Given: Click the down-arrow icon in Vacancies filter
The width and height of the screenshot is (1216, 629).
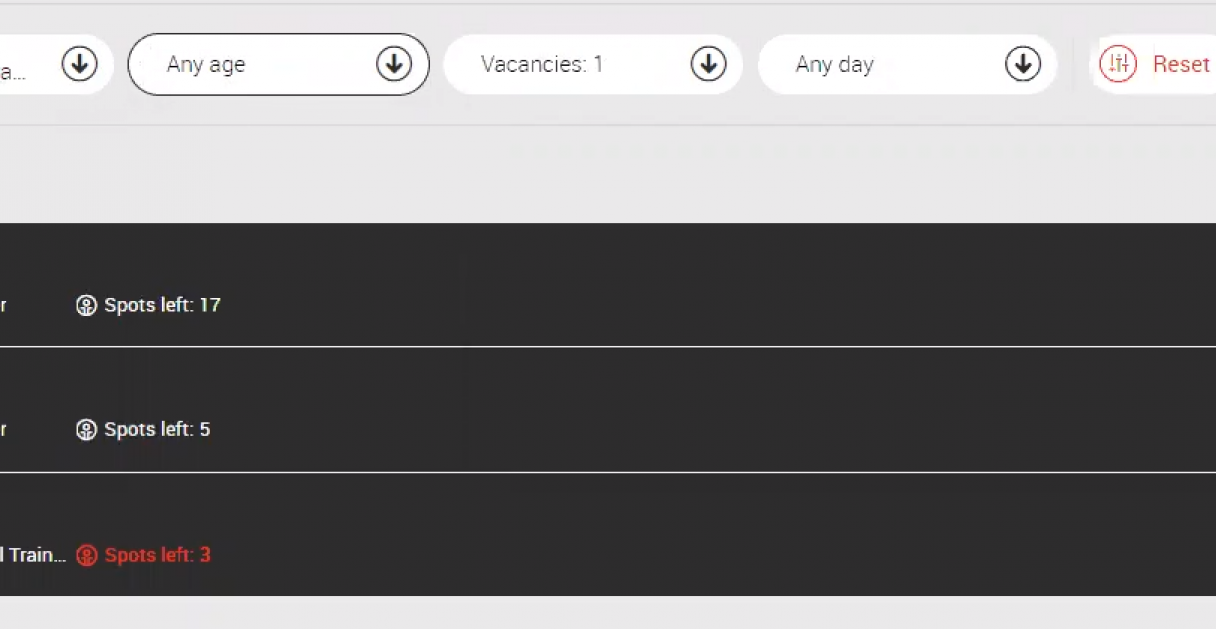Looking at the screenshot, I should pyautogui.click(x=708, y=64).
